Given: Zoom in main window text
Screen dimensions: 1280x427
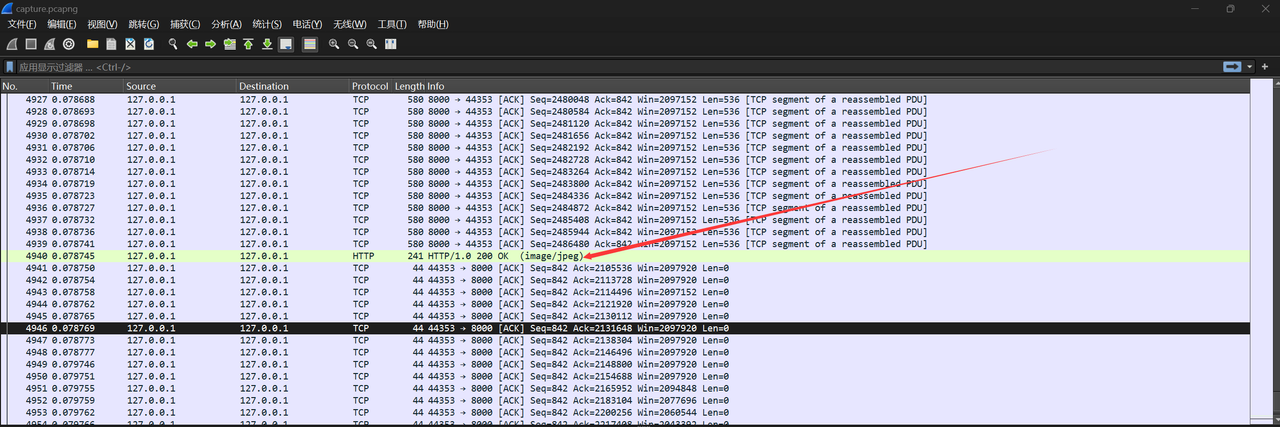Looking at the screenshot, I should tap(333, 44).
